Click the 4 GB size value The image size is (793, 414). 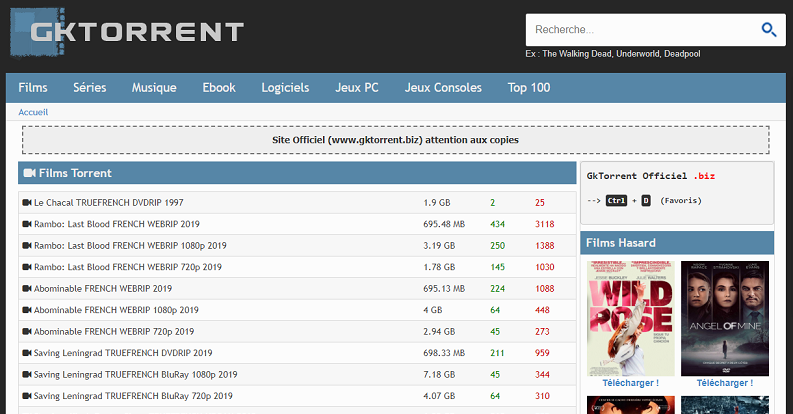[432, 310]
